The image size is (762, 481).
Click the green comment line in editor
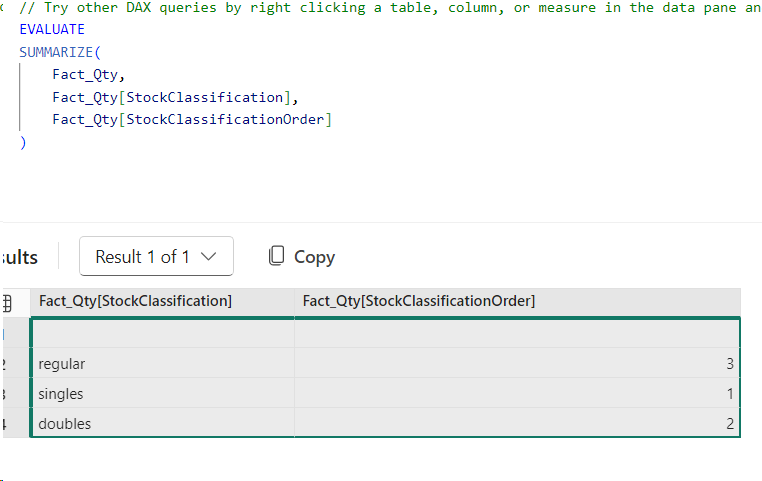(390, 8)
